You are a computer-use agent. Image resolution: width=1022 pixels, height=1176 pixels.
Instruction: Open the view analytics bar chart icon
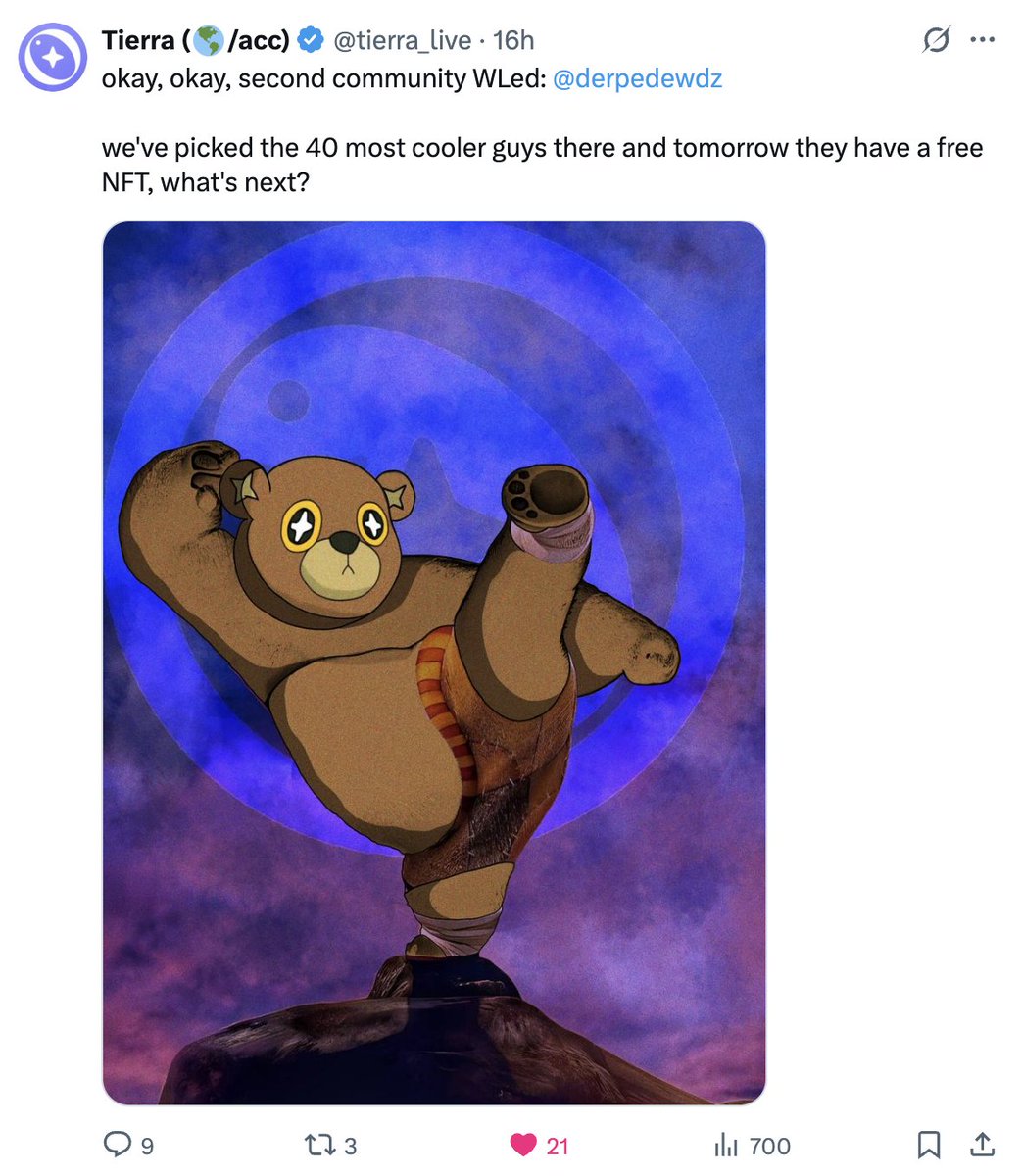click(x=726, y=1144)
